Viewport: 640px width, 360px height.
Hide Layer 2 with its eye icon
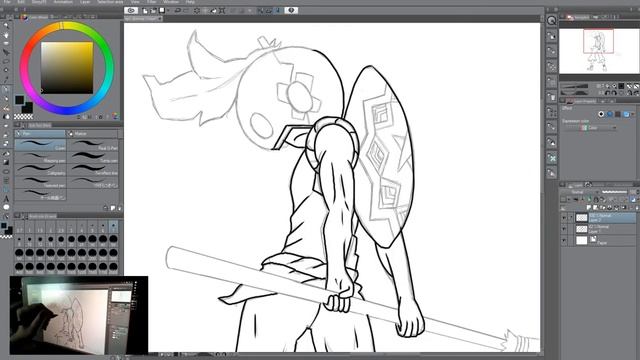point(564,218)
